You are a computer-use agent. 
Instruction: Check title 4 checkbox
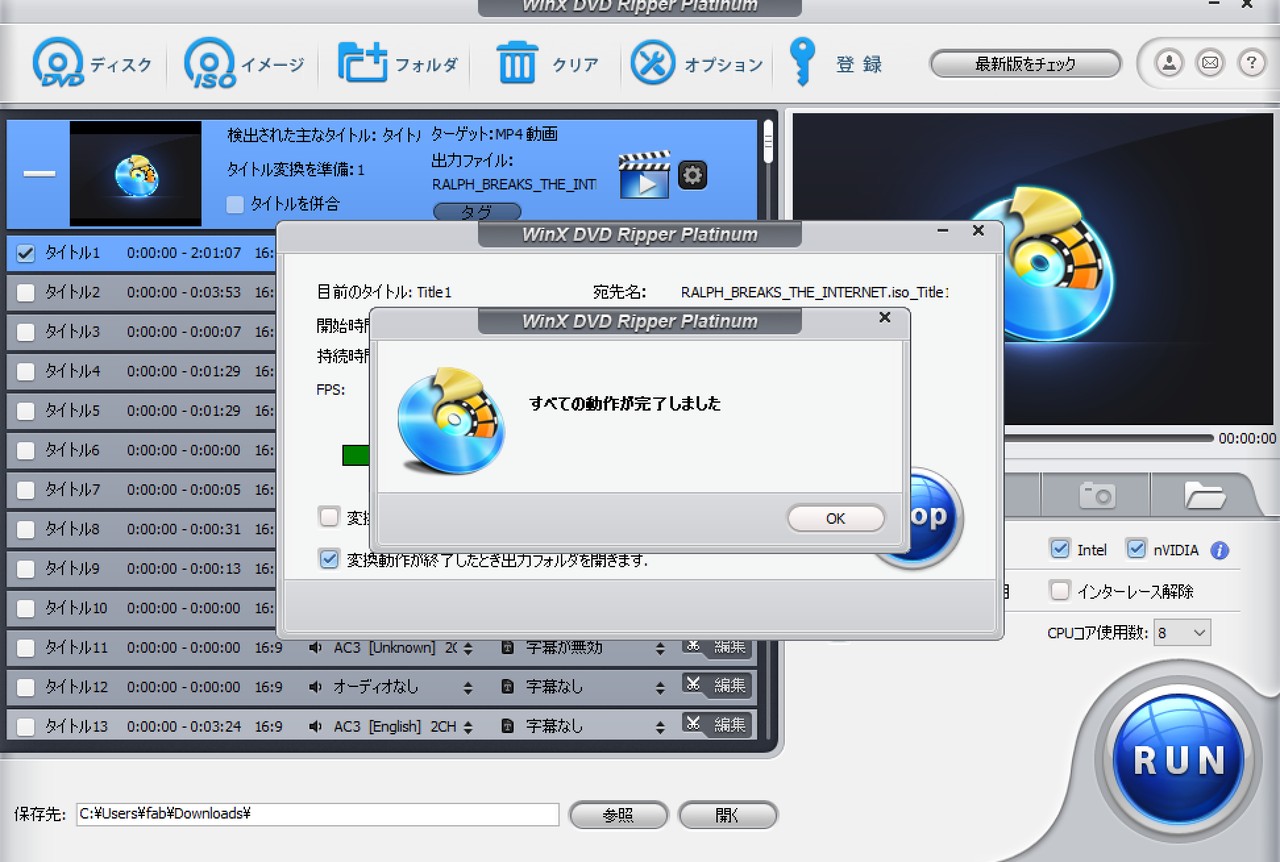pos(26,371)
